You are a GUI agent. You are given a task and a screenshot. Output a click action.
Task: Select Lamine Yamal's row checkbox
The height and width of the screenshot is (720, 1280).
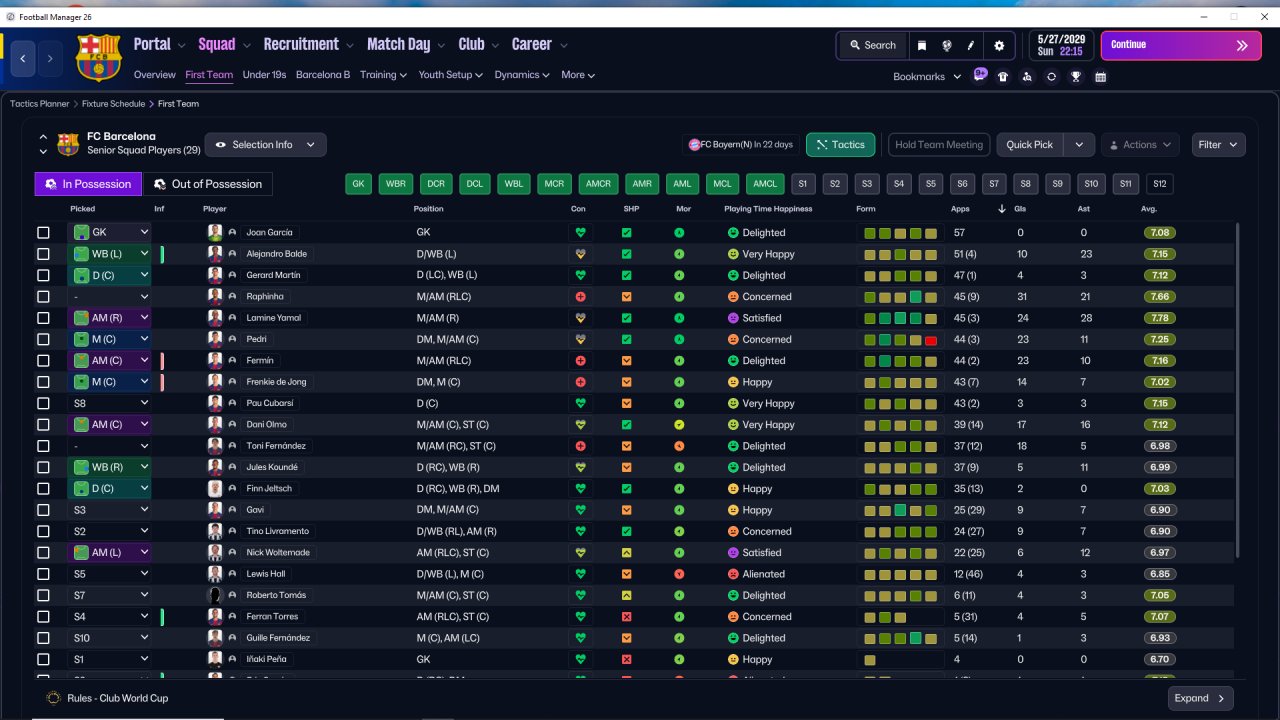[x=43, y=318]
